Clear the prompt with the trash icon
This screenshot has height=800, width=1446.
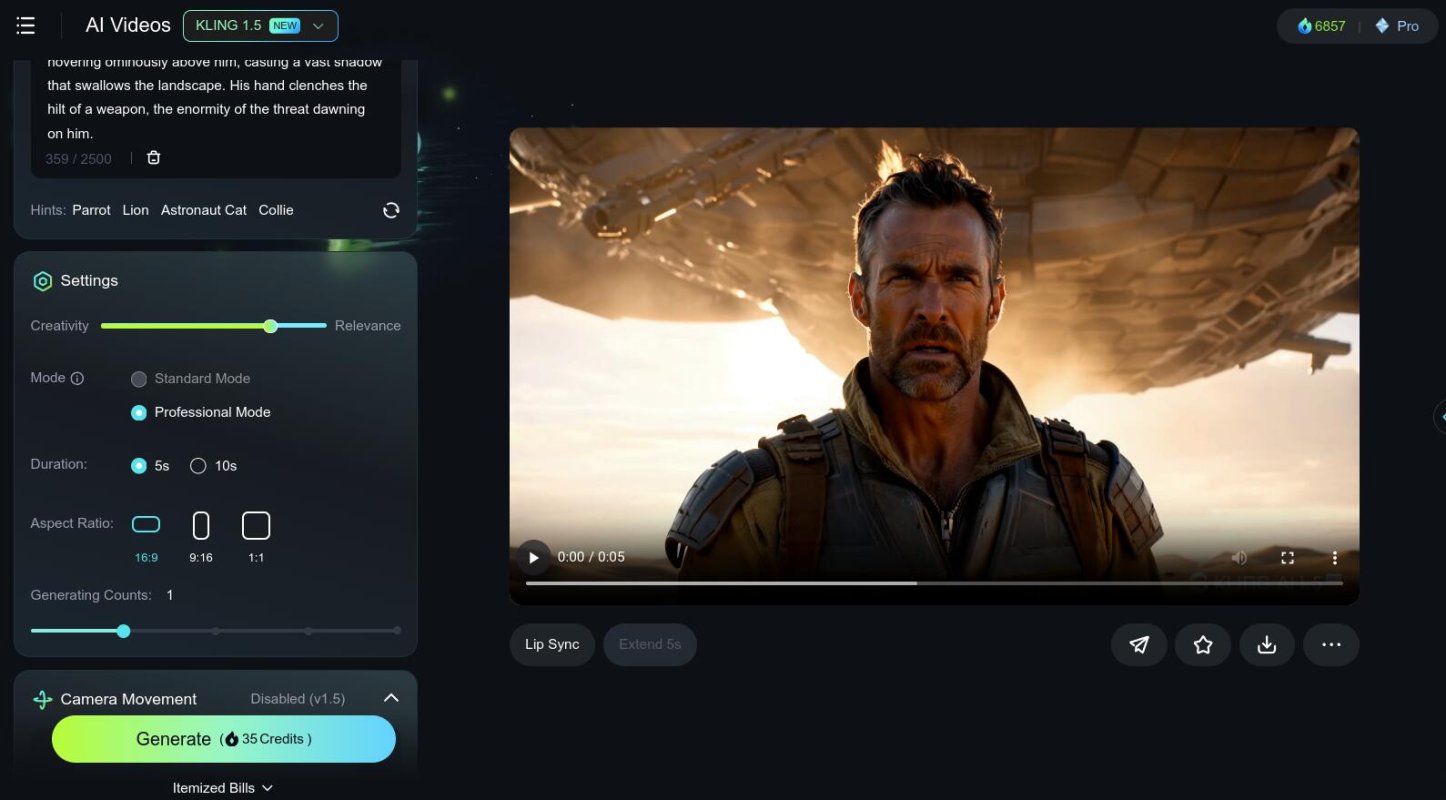tap(153, 158)
